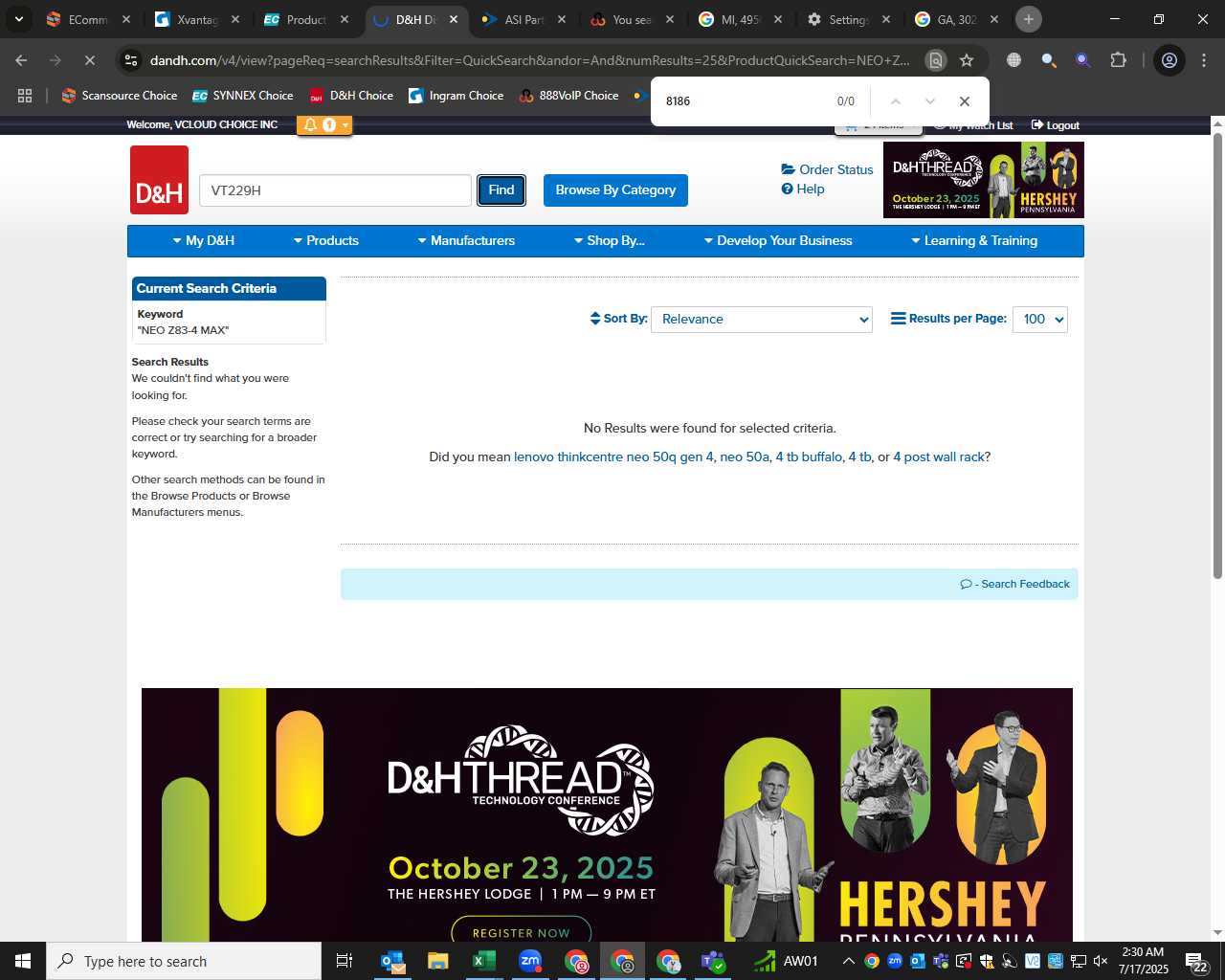Image resolution: width=1225 pixels, height=980 pixels.
Task: Go back in browser history
Action: pyautogui.click(x=21, y=60)
